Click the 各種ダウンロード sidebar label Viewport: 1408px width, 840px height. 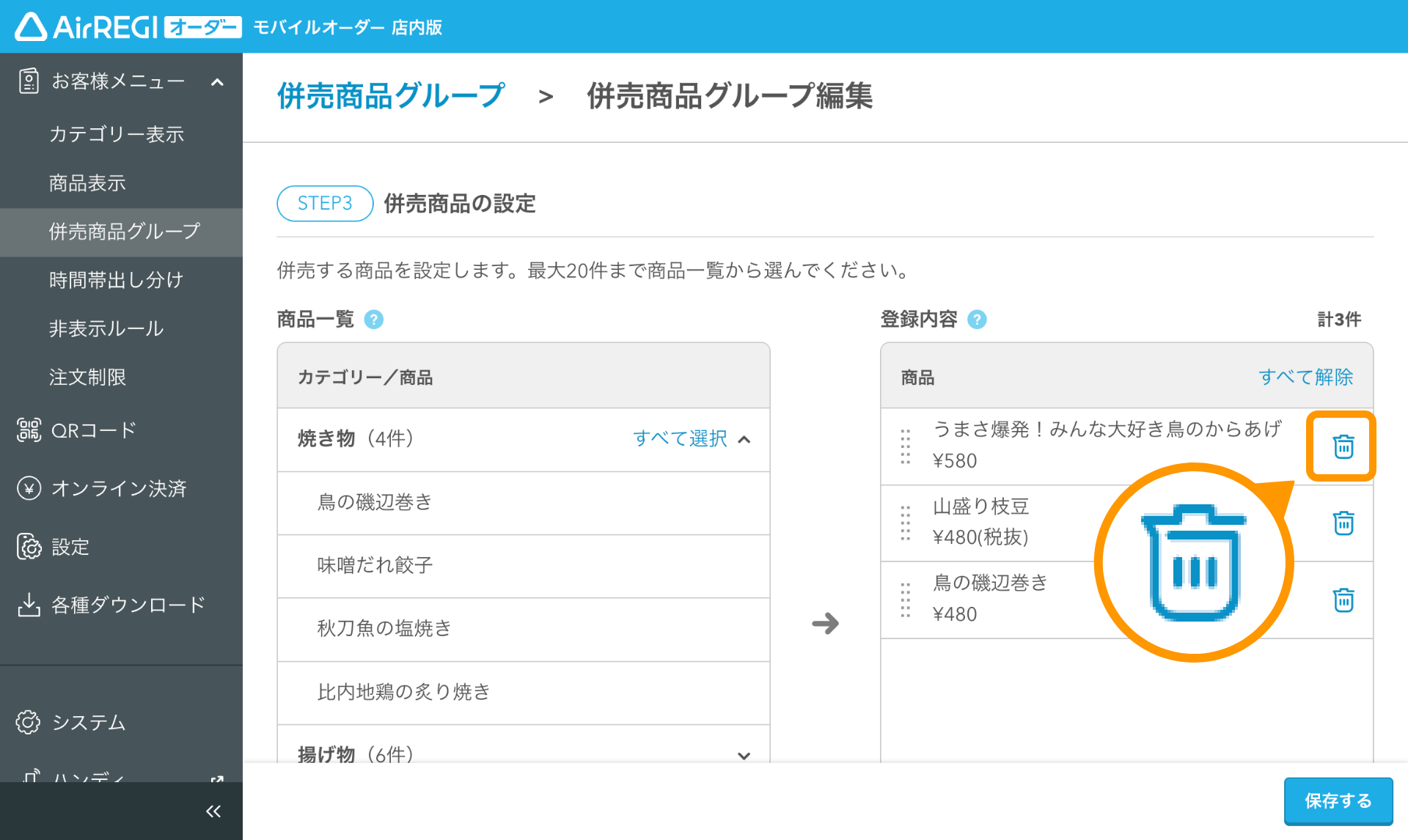point(128,605)
